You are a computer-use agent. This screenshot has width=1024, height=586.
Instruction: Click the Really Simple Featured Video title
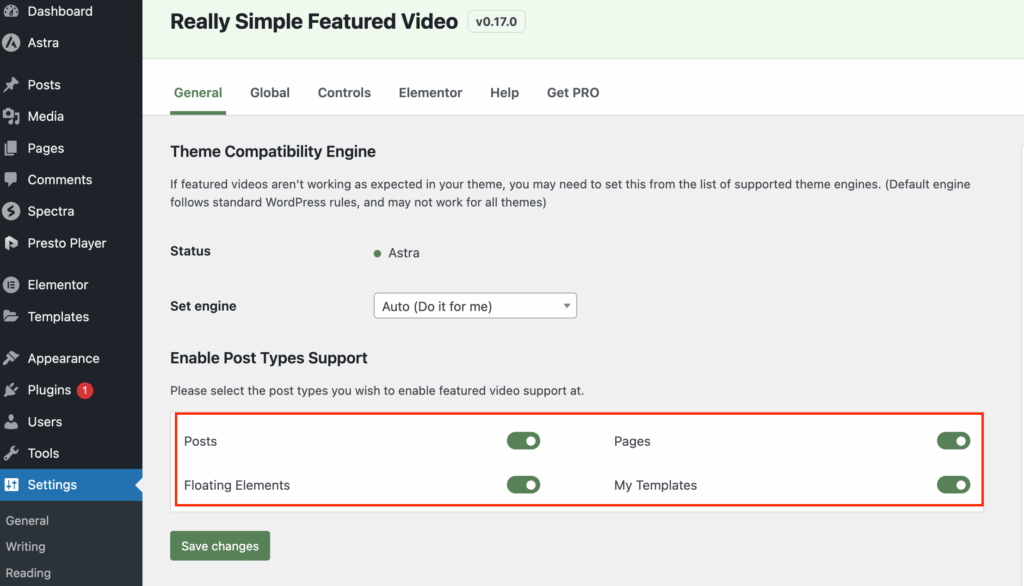pyautogui.click(x=313, y=22)
